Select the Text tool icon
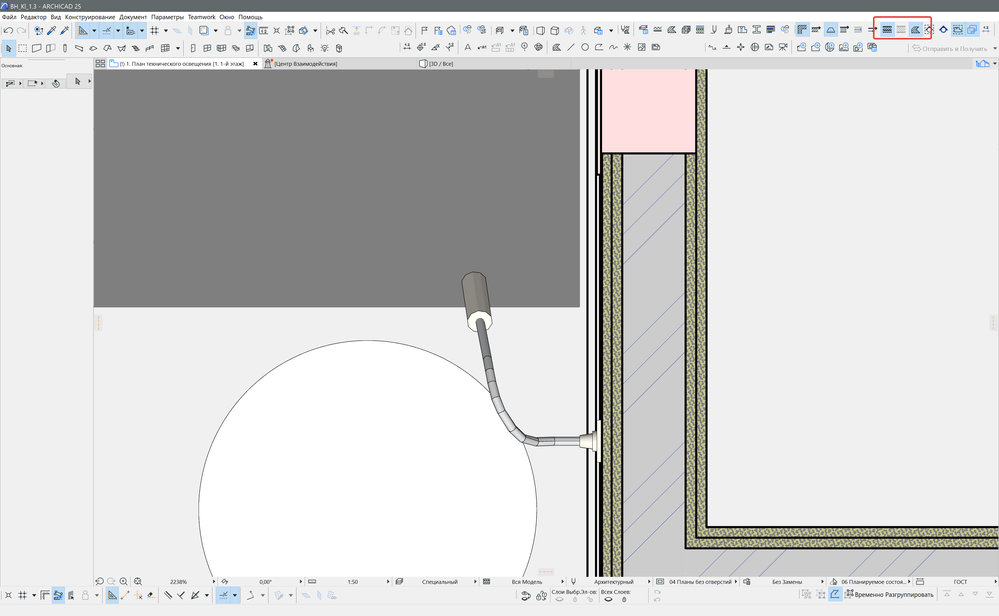Viewport: 999px width, 616px height. coord(467,48)
